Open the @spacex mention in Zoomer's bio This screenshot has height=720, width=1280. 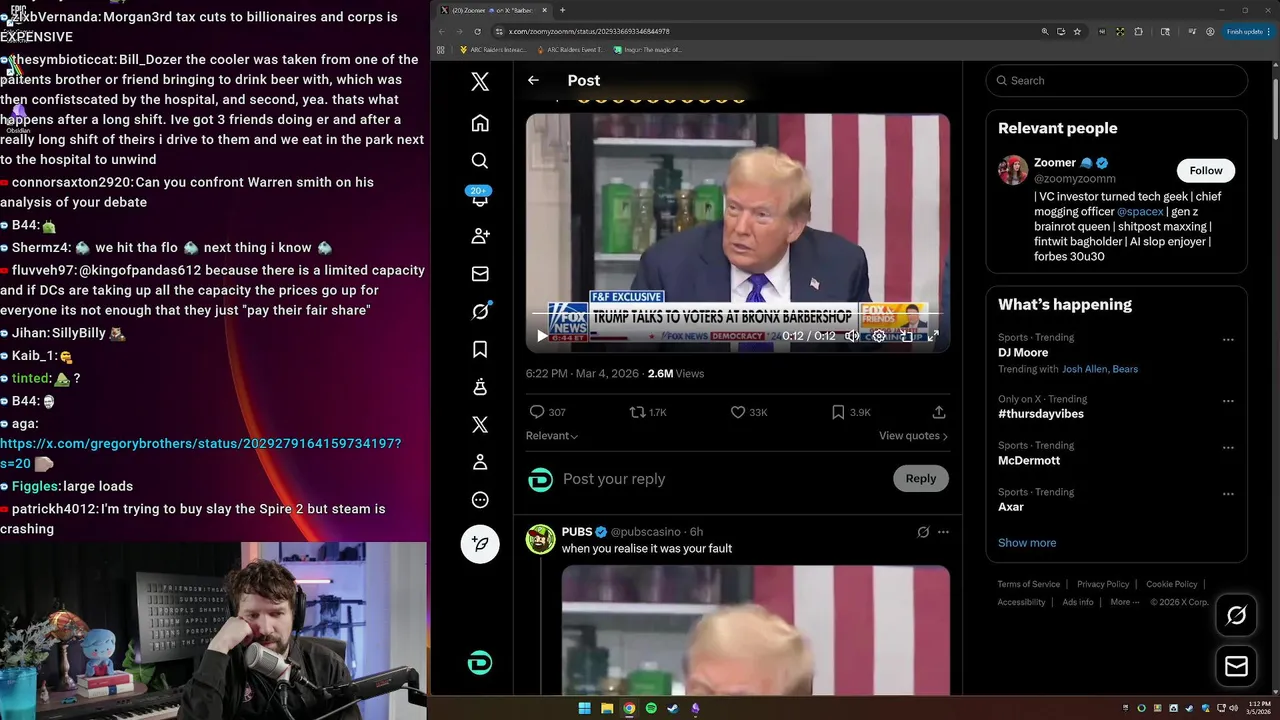[x=1140, y=212]
